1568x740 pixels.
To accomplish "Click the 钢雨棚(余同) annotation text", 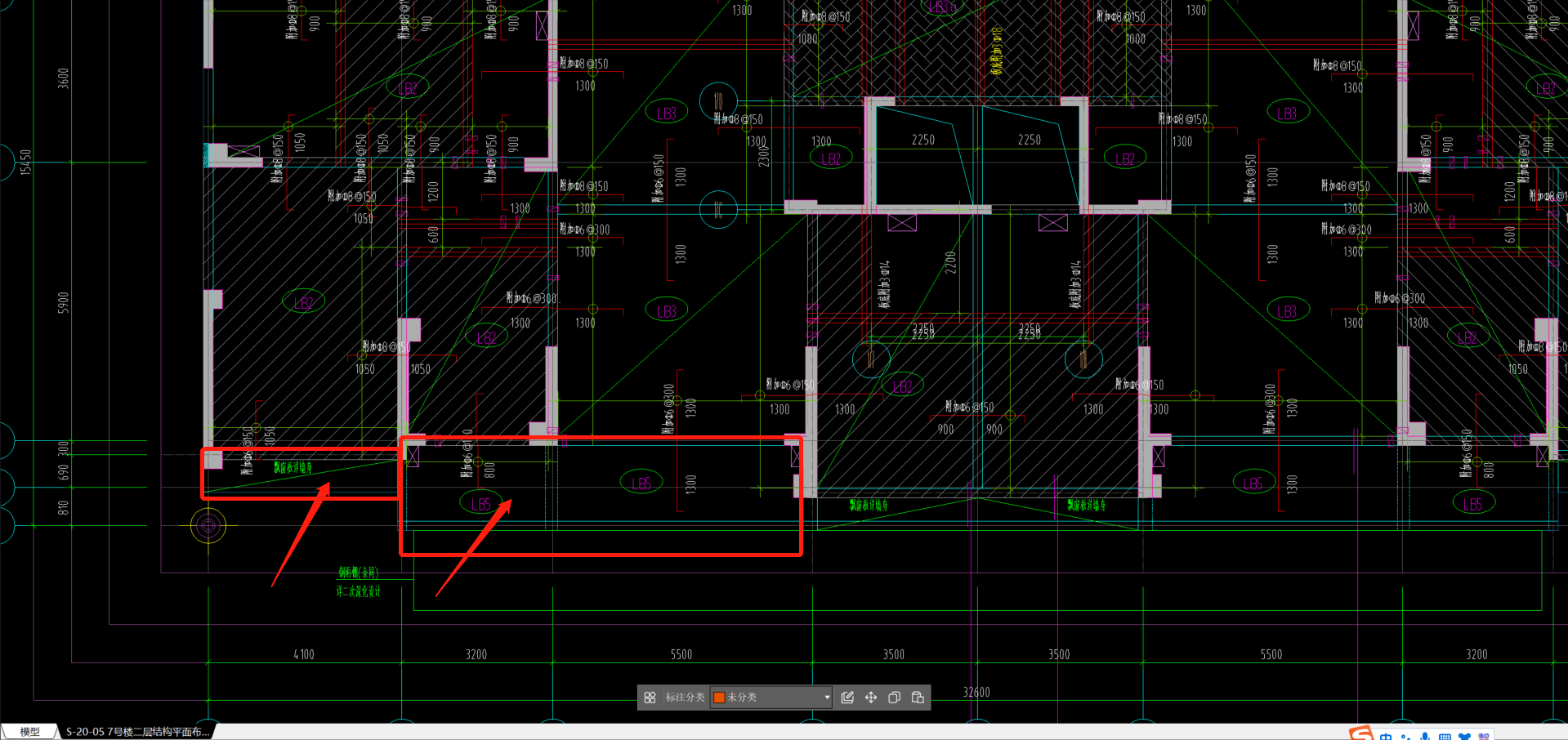I will click(359, 573).
